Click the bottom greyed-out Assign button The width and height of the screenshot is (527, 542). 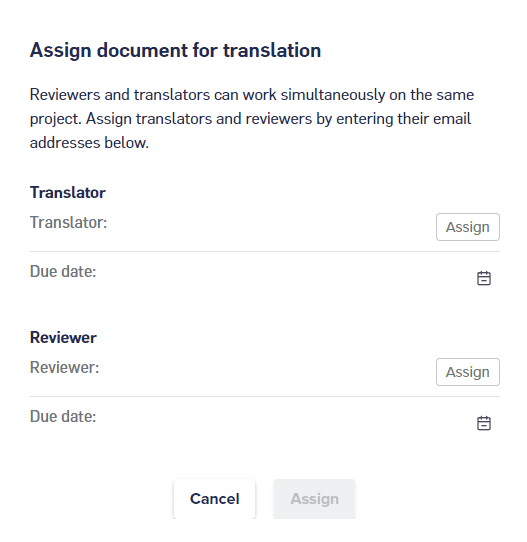(x=314, y=499)
